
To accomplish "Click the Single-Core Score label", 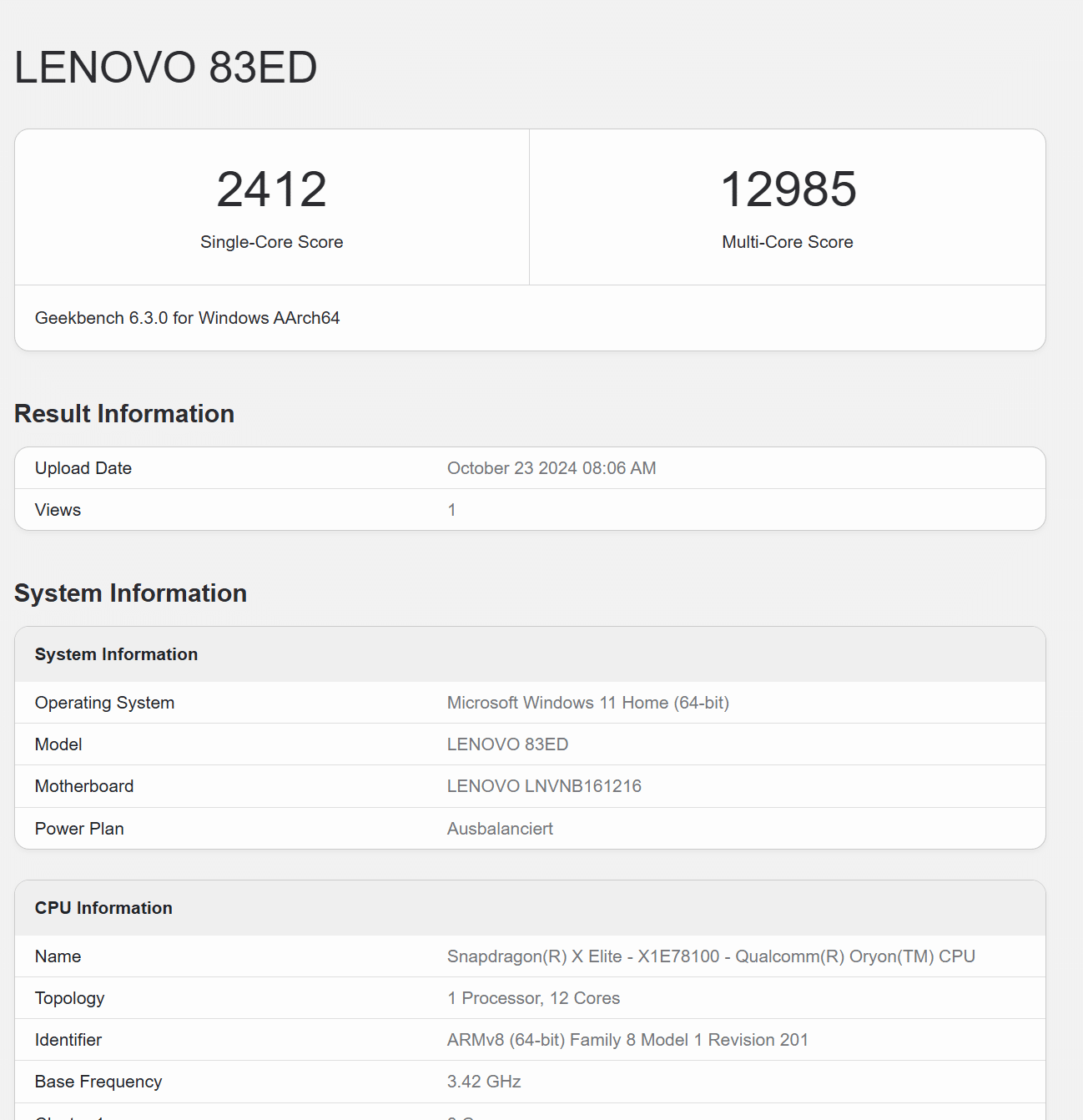I will click(x=272, y=242).
